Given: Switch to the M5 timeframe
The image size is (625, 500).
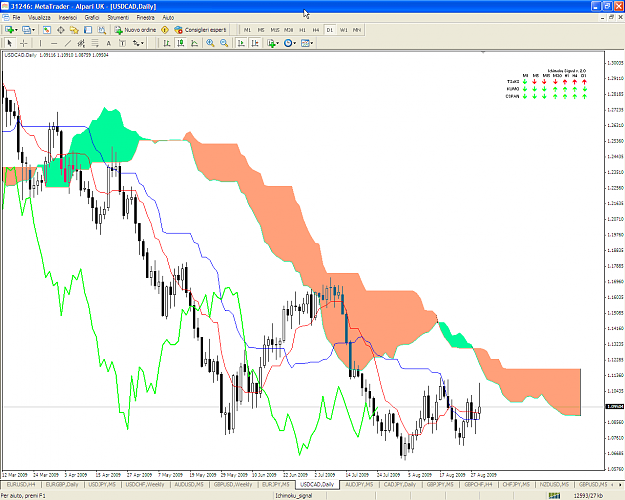Looking at the screenshot, I should (261, 30).
